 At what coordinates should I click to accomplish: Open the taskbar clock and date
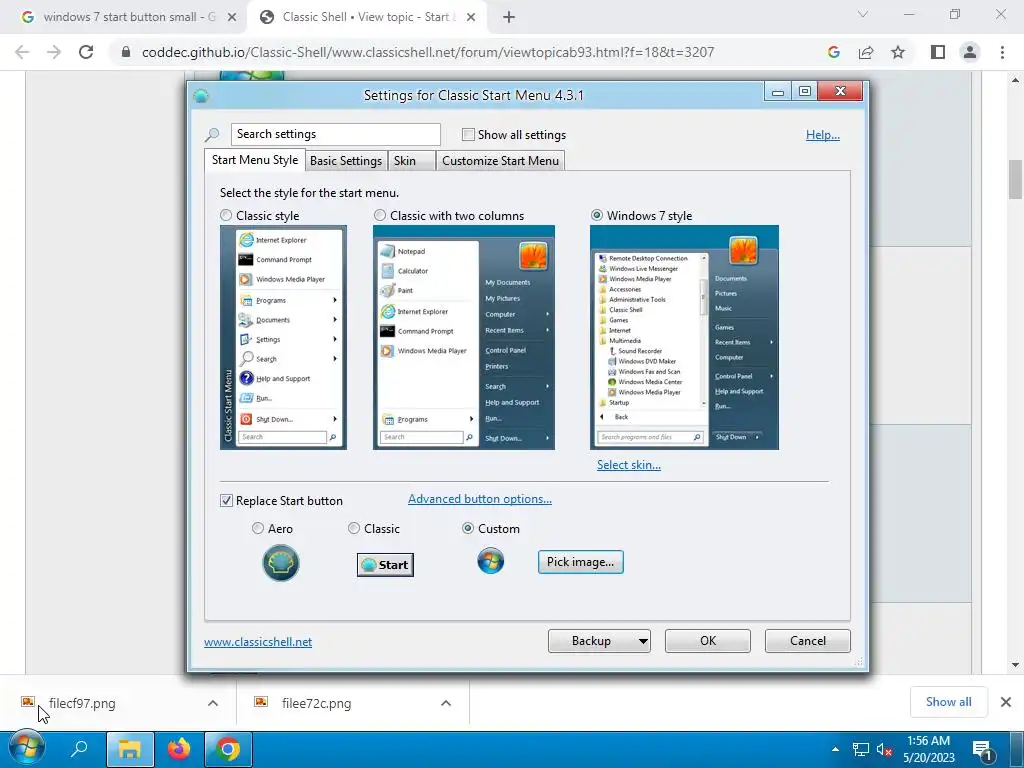pyautogui.click(x=929, y=749)
